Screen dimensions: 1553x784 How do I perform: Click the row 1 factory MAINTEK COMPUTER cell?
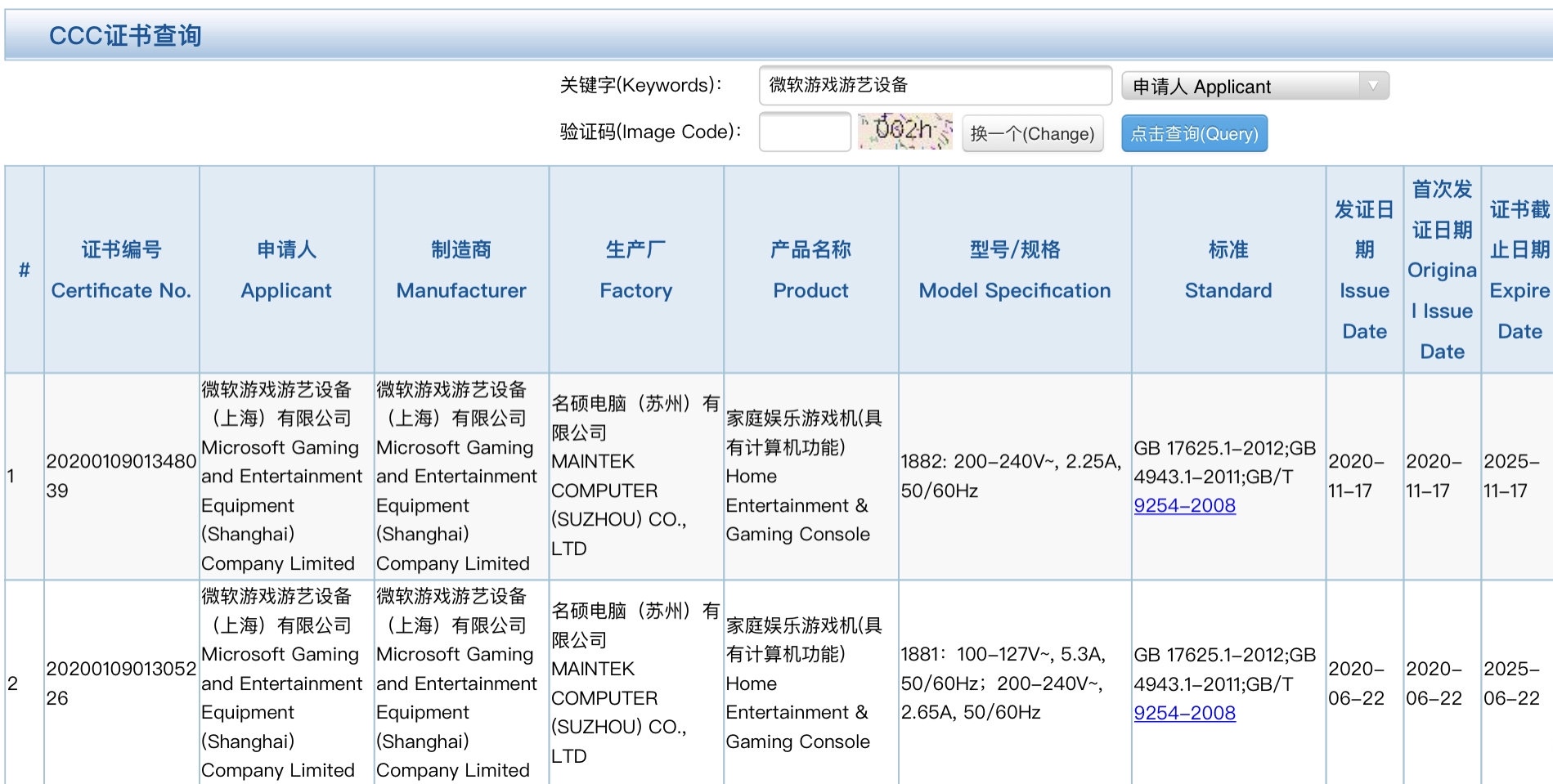(x=635, y=476)
